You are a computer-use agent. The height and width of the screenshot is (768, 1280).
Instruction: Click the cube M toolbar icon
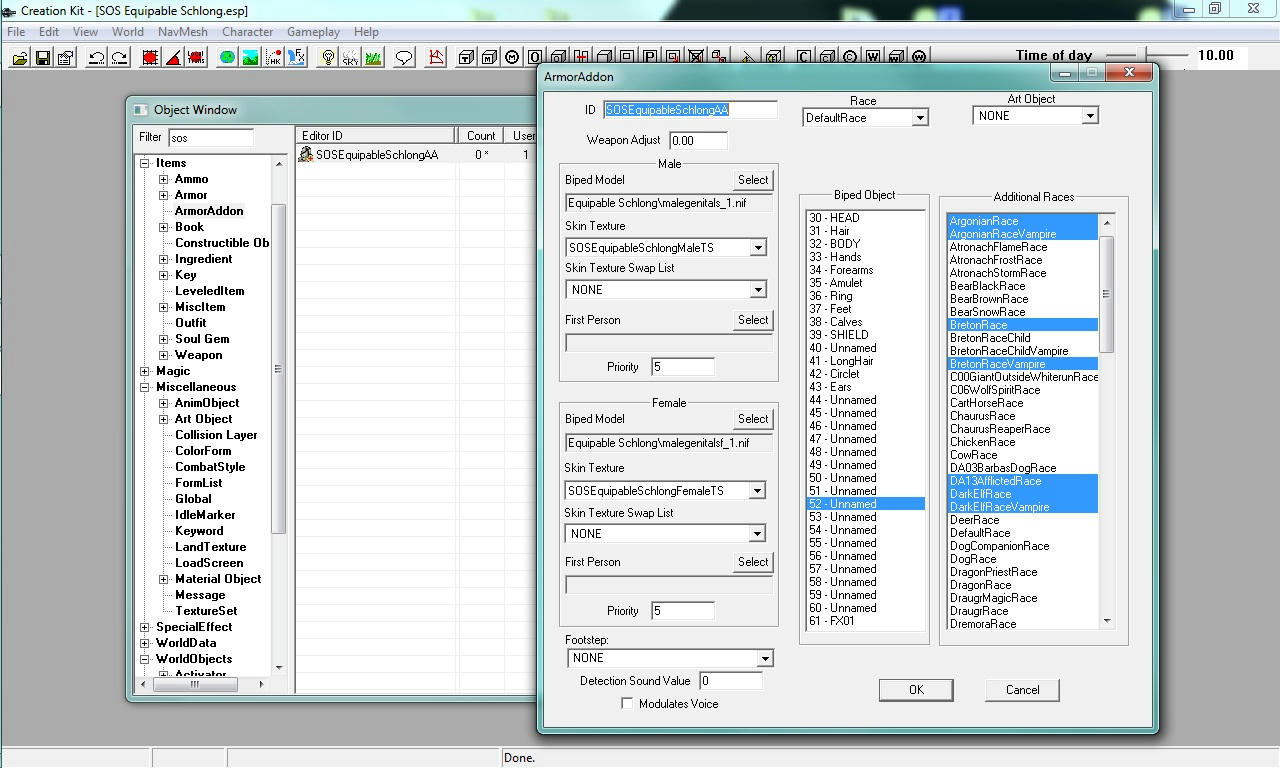[489, 58]
